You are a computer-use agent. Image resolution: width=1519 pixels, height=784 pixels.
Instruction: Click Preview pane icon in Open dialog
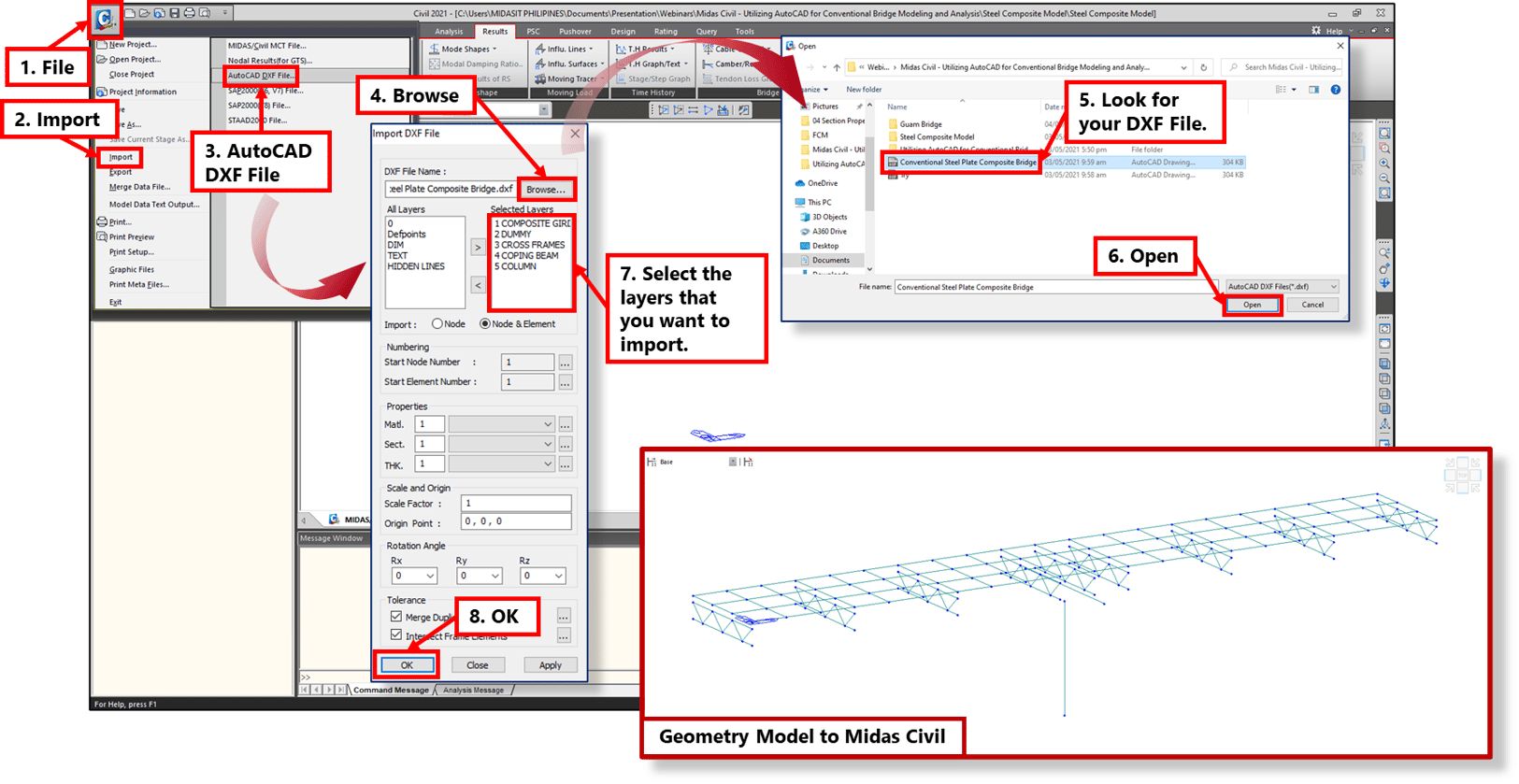click(1313, 90)
